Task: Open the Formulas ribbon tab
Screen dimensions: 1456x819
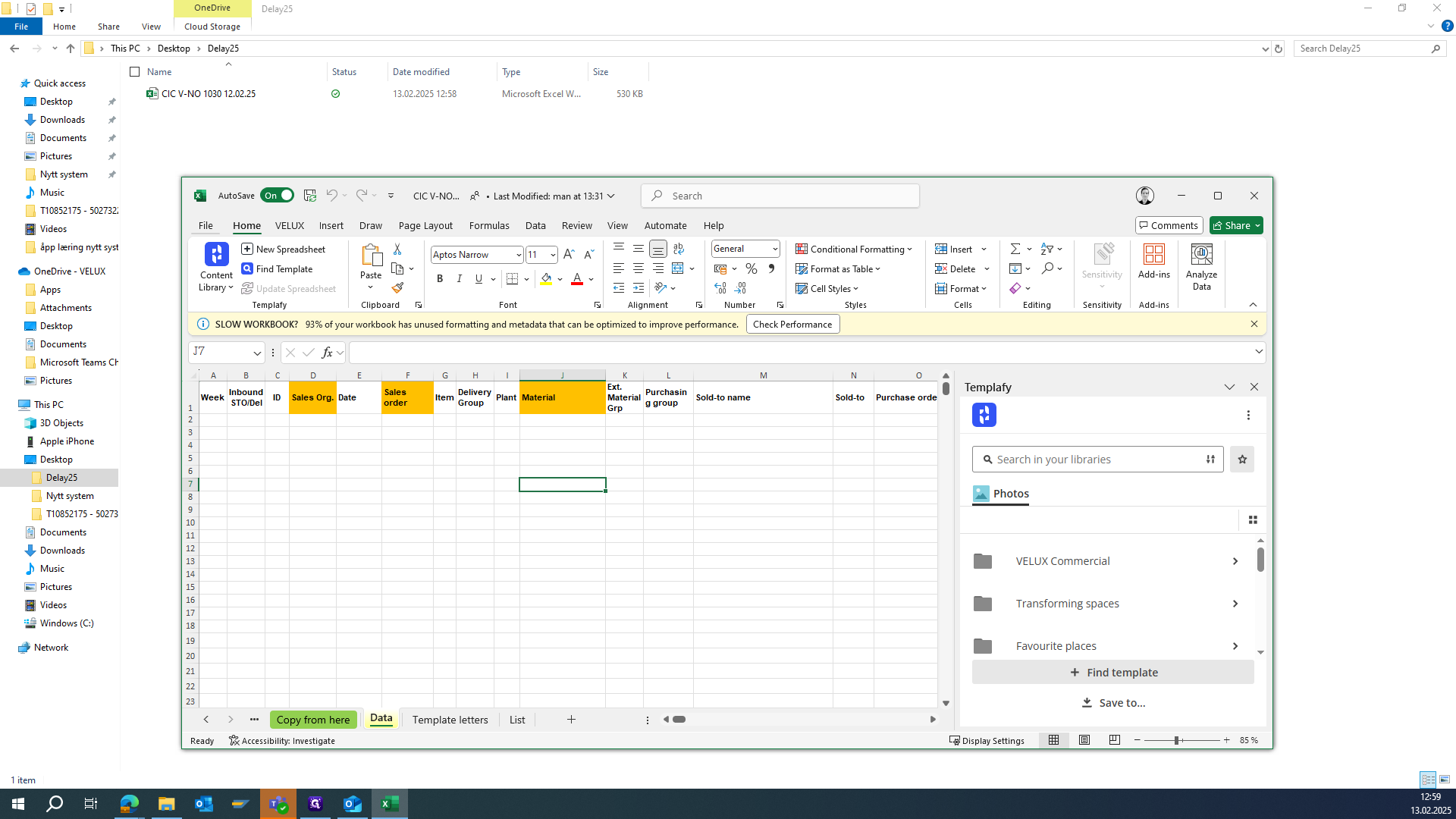Action: pos(489,225)
